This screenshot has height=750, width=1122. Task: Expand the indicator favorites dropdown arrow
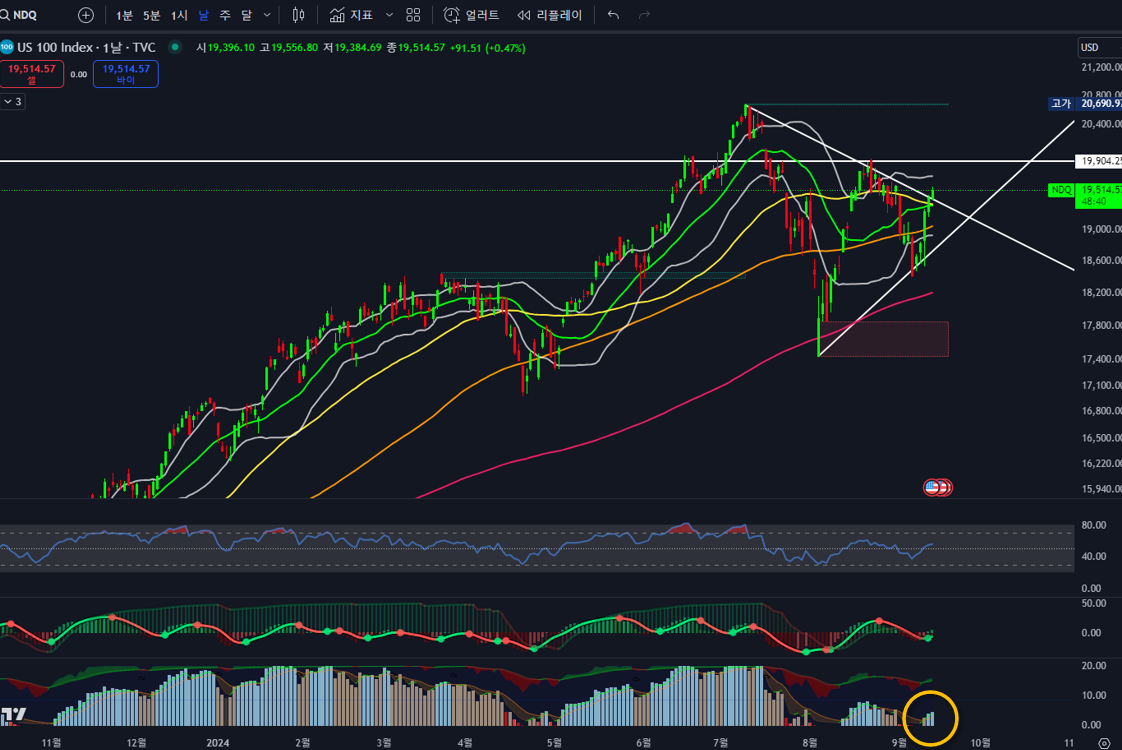(x=389, y=15)
